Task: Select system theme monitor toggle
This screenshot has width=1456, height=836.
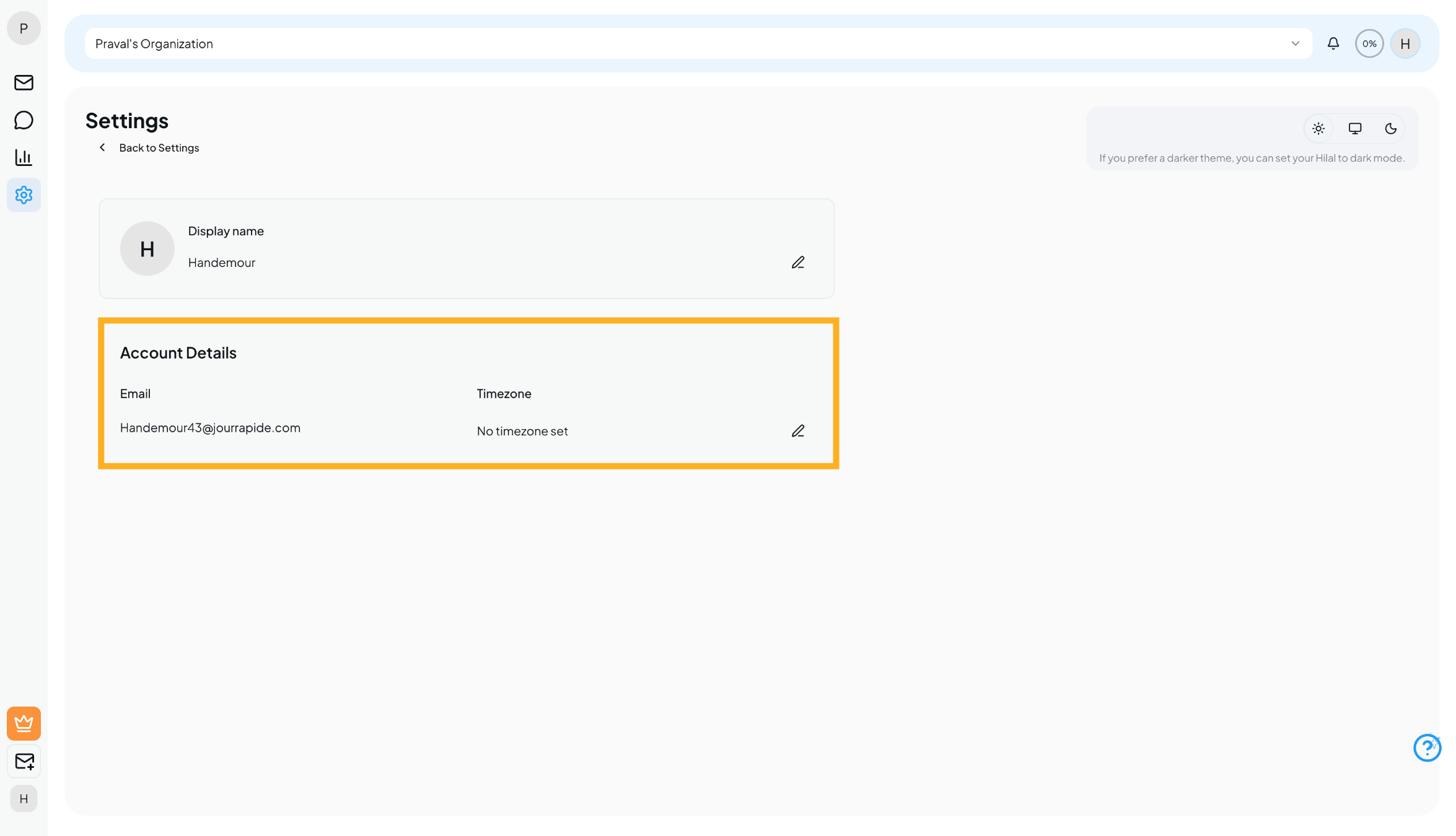Action: coord(1355,129)
